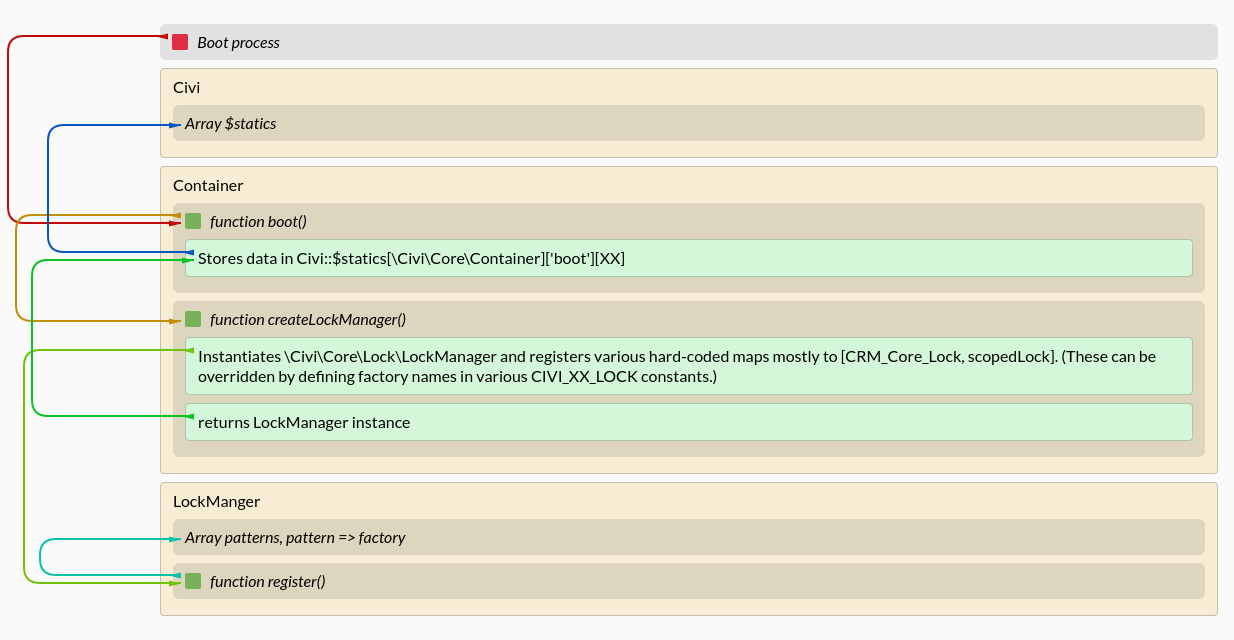Click the red square icon beside Boot process
Screen dimensions: 1234x640
click(180, 42)
